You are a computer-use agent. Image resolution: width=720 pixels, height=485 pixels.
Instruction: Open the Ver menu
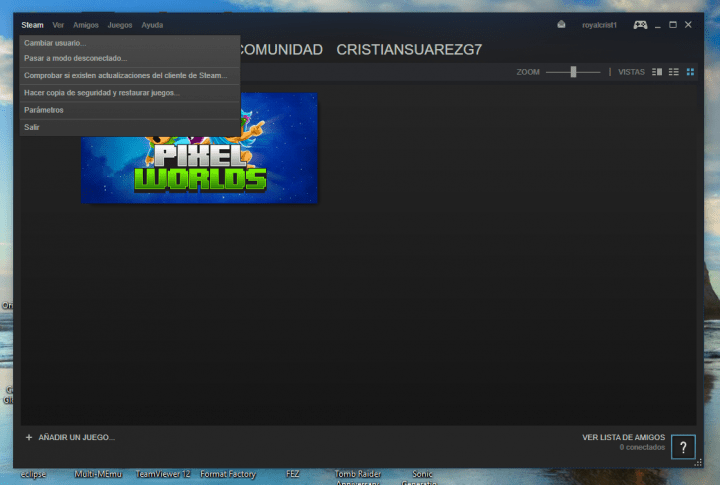coord(58,25)
